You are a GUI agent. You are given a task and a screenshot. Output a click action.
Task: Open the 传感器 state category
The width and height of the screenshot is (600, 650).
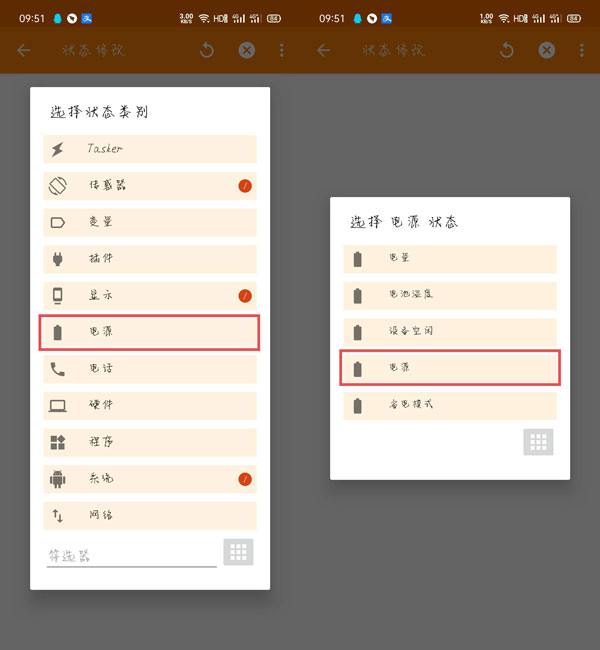[x=150, y=186]
